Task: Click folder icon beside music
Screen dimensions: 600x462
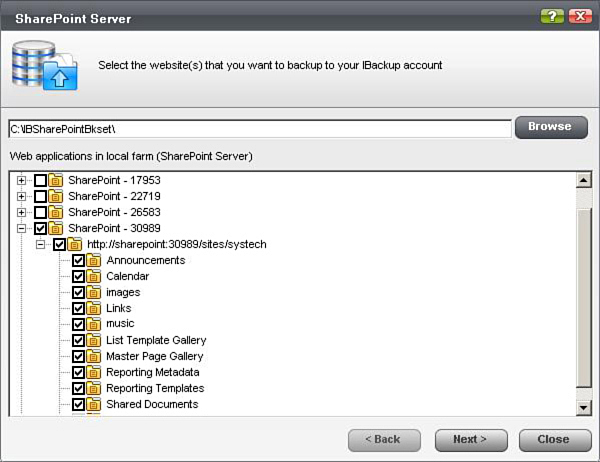Action: pyautogui.click(x=94, y=324)
